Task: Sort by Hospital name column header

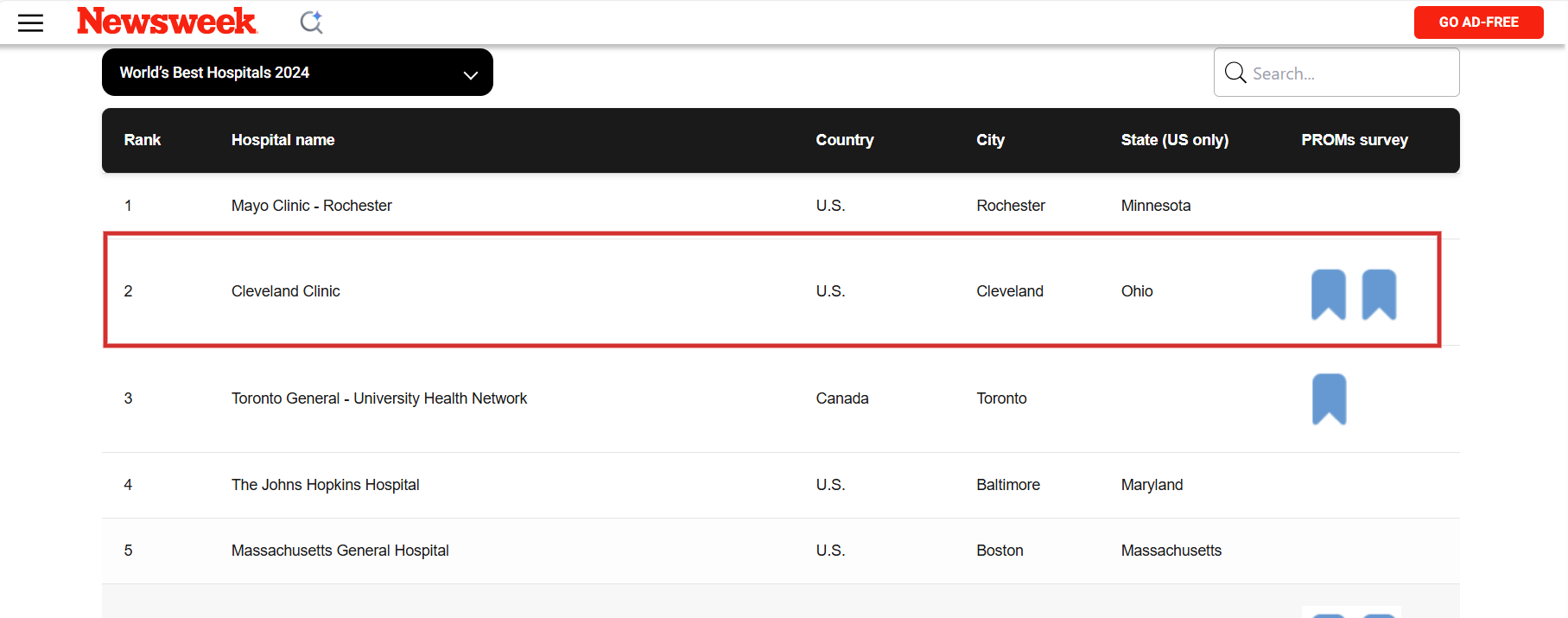Action: point(282,140)
